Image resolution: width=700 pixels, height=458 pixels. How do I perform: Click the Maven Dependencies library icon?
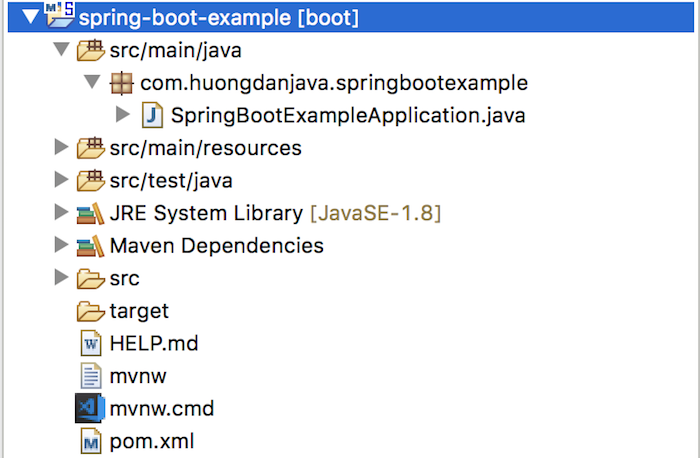pyautogui.click(x=91, y=246)
